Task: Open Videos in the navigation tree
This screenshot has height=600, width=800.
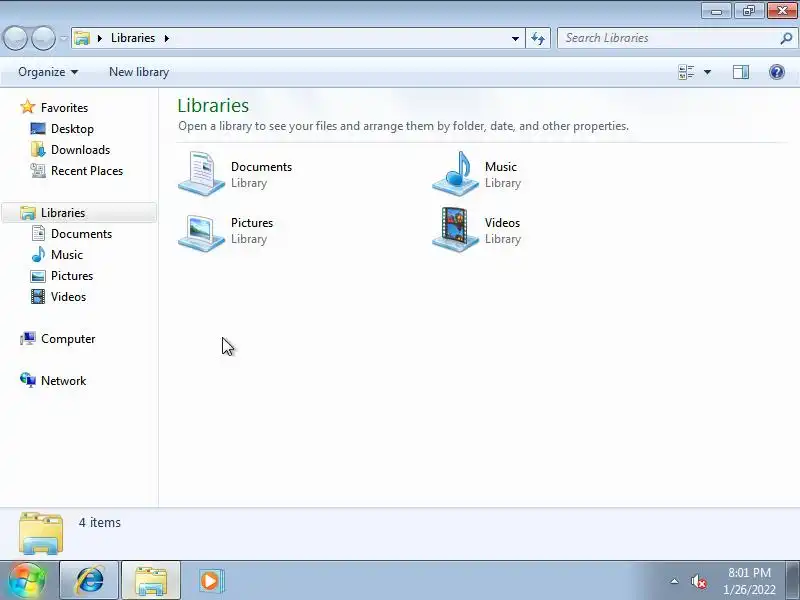Action: click(68, 296)
